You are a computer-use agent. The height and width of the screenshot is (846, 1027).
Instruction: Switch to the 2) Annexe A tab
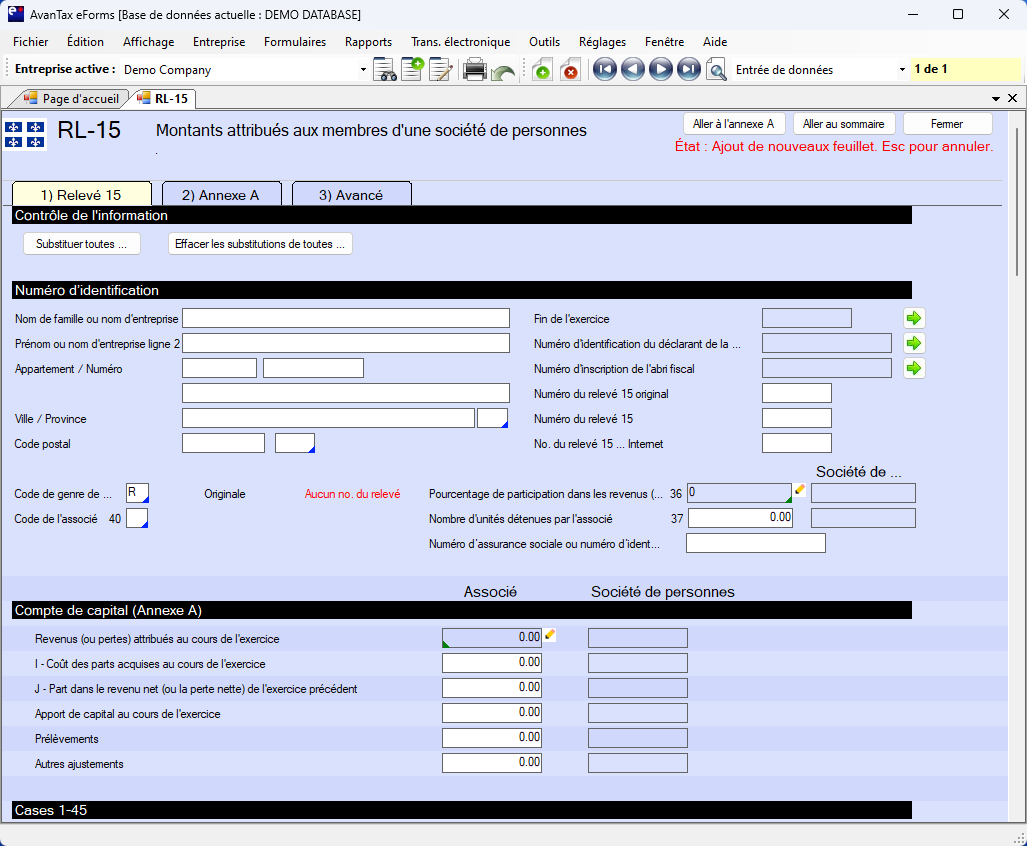pyautogui.click(x=221, y=195)
